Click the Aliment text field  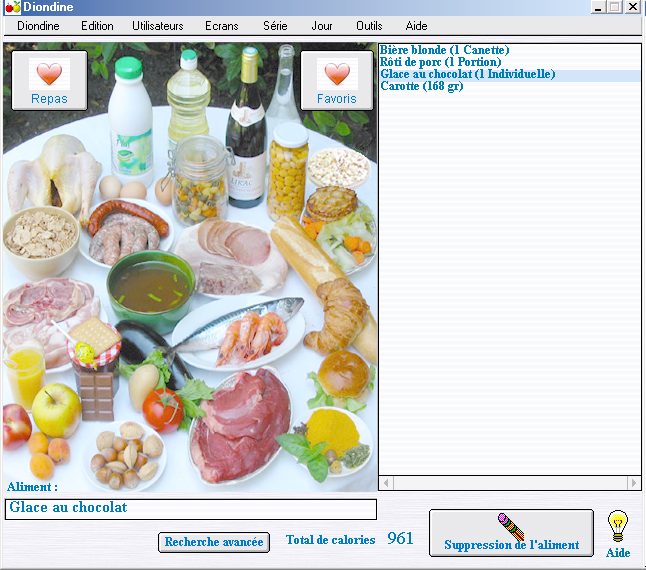[x=191, y=509]
